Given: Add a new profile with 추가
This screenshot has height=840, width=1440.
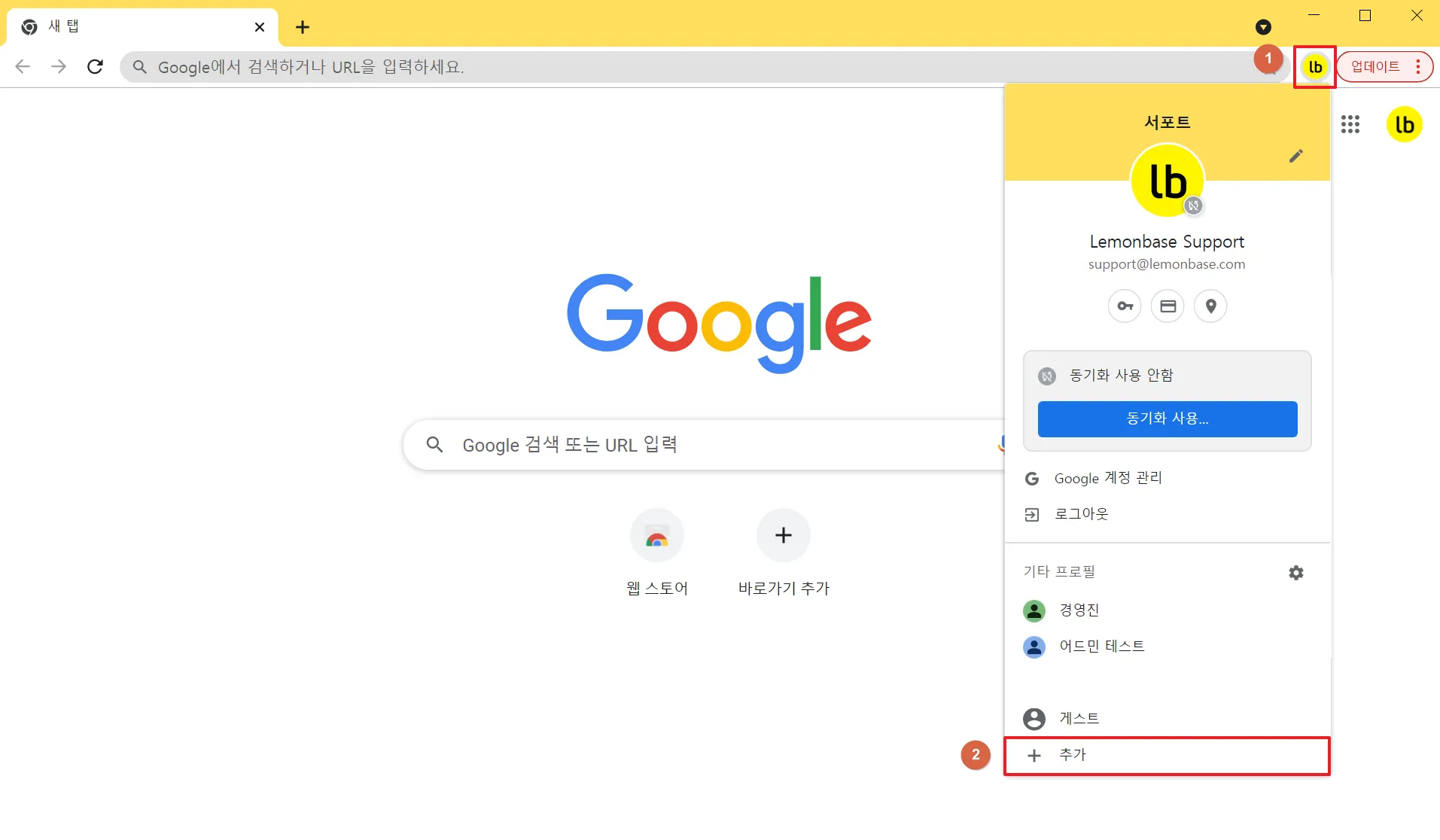Looking at the screenshot, I should [x=1168, y=756].
